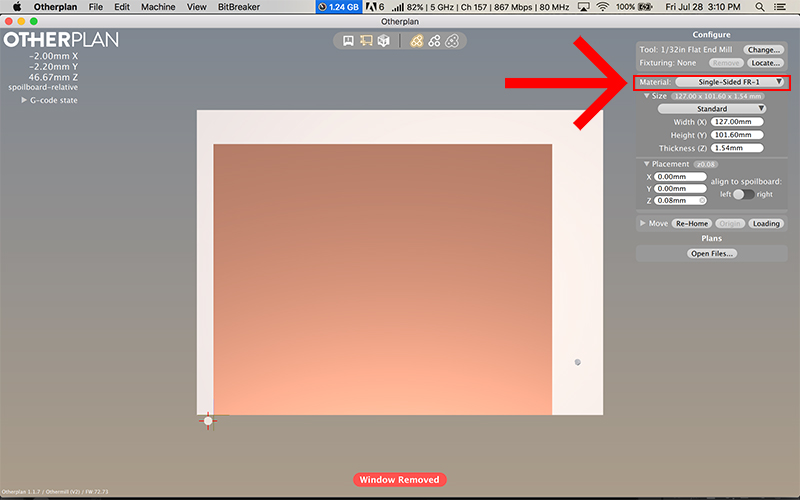Click the Fixturing: None label
This screenshot has width=800, height=500.
coord(668,63)
